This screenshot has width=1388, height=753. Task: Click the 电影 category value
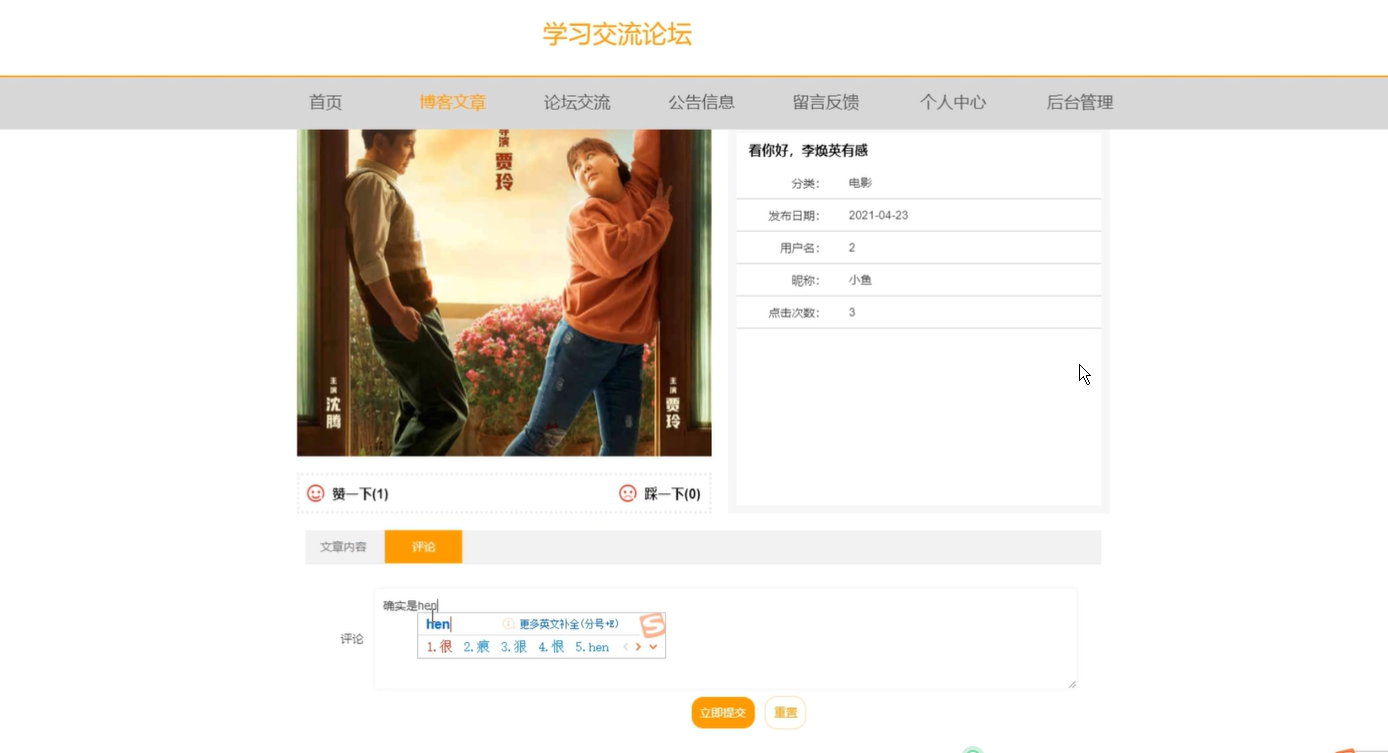860,183
